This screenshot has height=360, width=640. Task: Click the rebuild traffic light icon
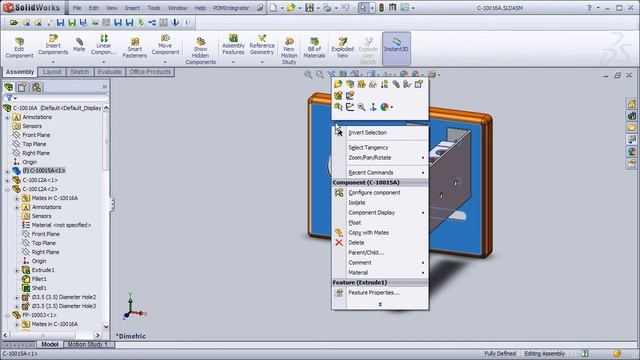coord(381,8)
